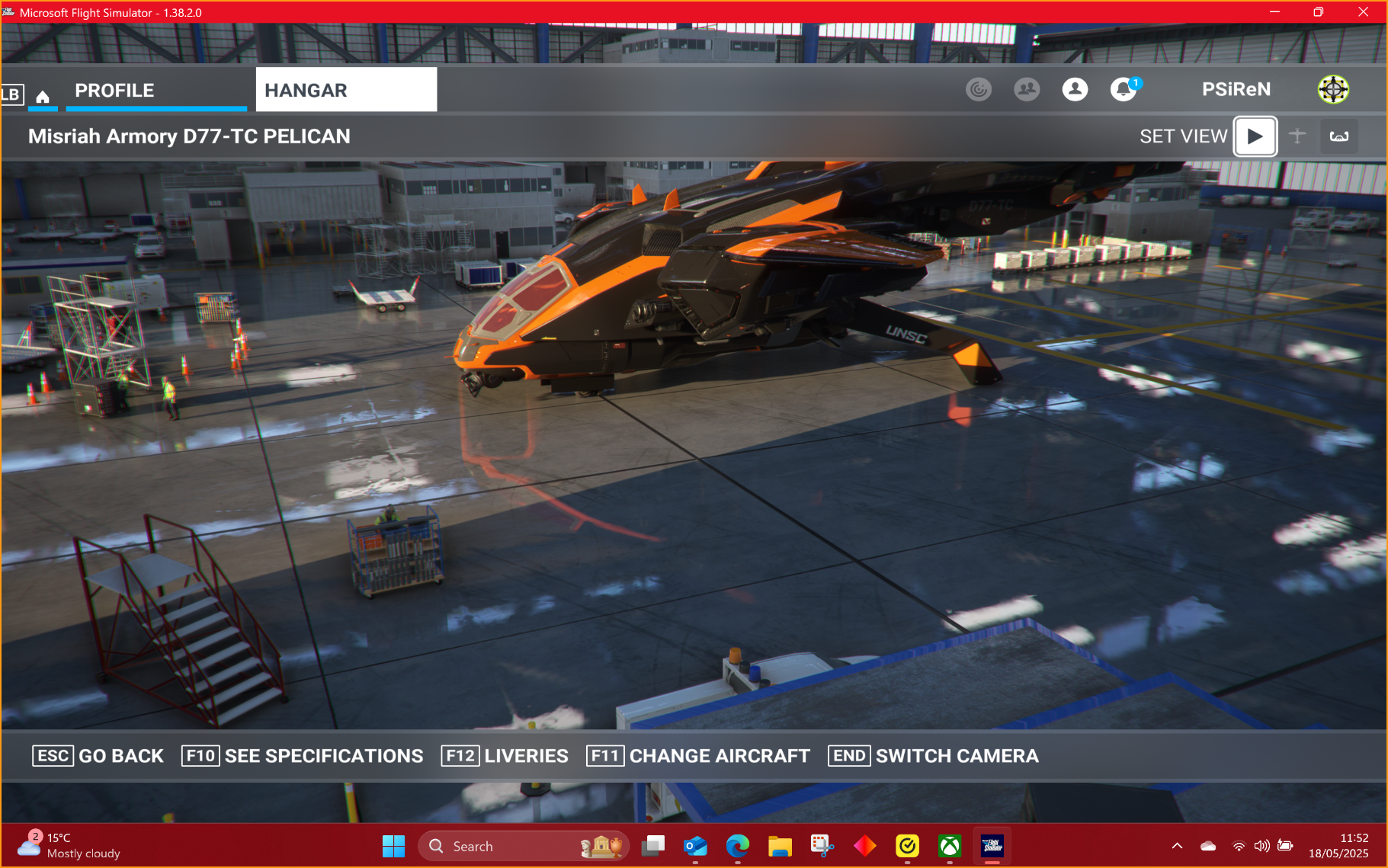Open File Explorer from the taskbar
1388x868 pixels.
click(780, 846)
